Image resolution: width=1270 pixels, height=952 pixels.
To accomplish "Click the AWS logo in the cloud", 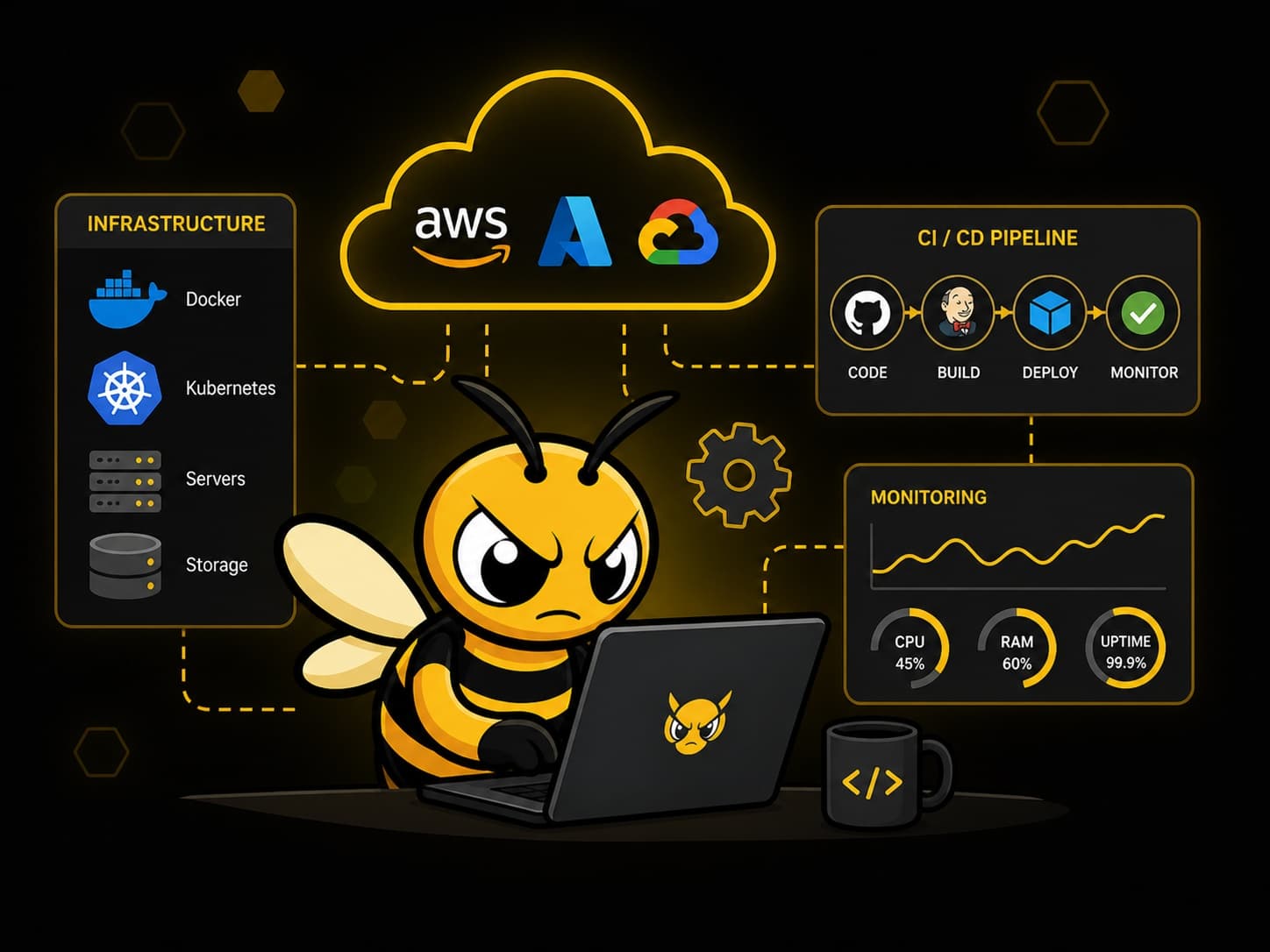I will [461, 235].
